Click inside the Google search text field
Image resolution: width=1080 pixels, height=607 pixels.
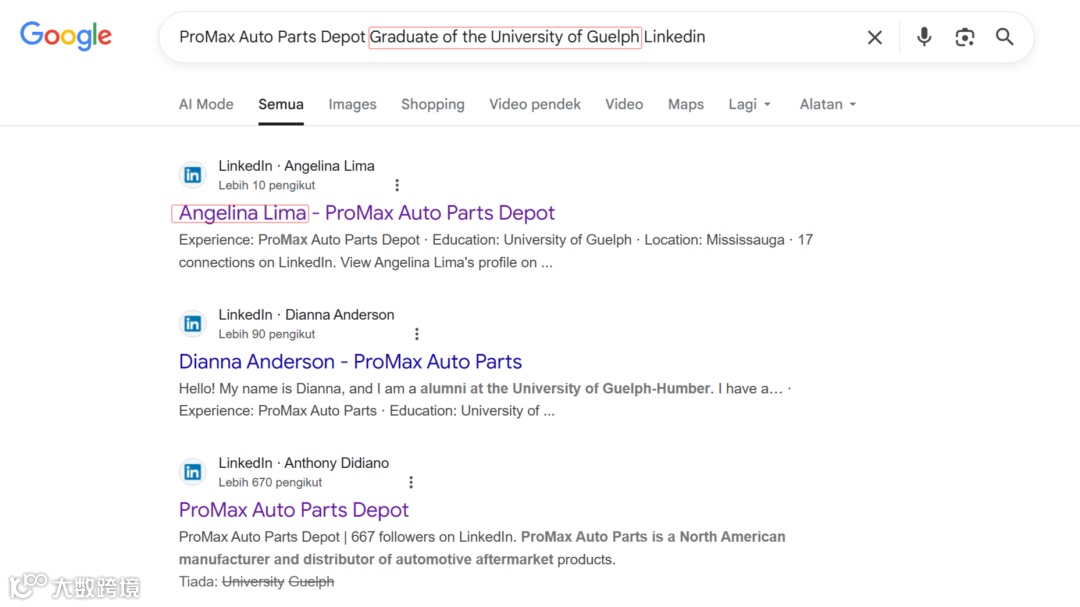coord(760,37)
